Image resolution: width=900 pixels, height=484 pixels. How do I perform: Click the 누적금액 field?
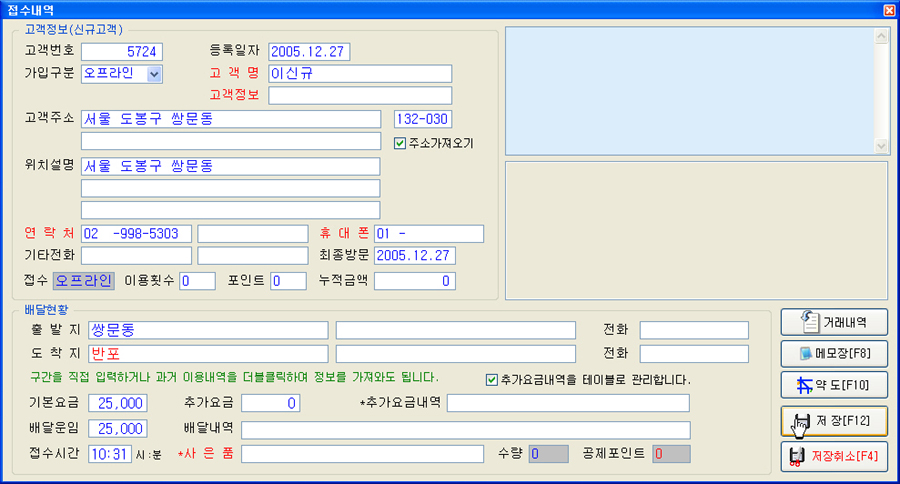click(x=415, y=281)
